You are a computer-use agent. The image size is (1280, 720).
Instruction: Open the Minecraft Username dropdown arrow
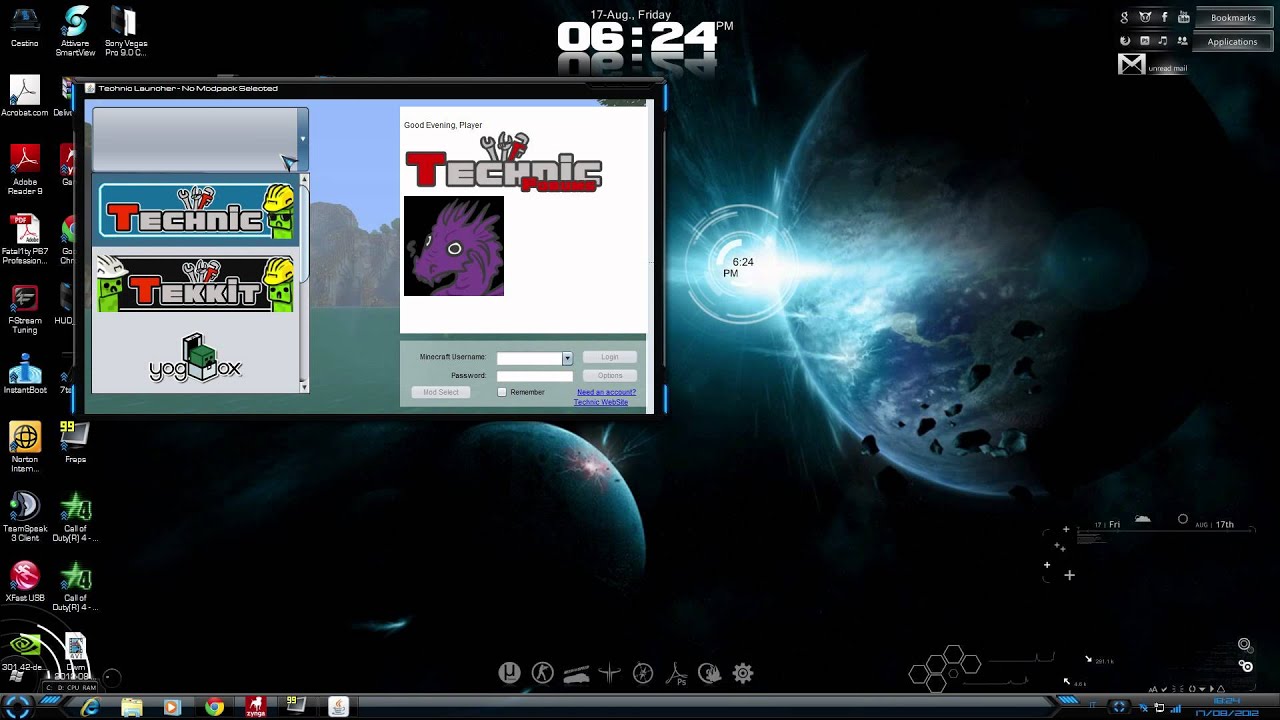[x=567, y=358]
